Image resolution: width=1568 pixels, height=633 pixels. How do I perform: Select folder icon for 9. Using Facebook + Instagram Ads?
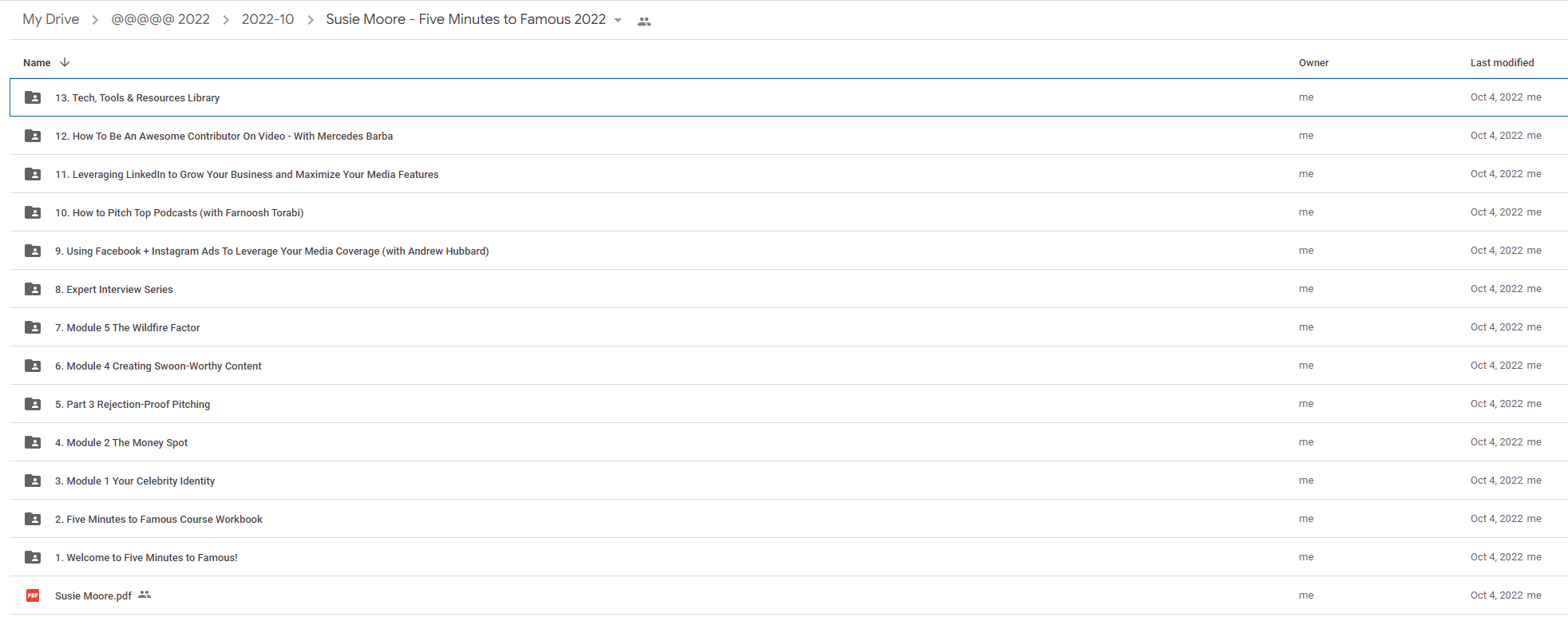click(x=33, y=251)
